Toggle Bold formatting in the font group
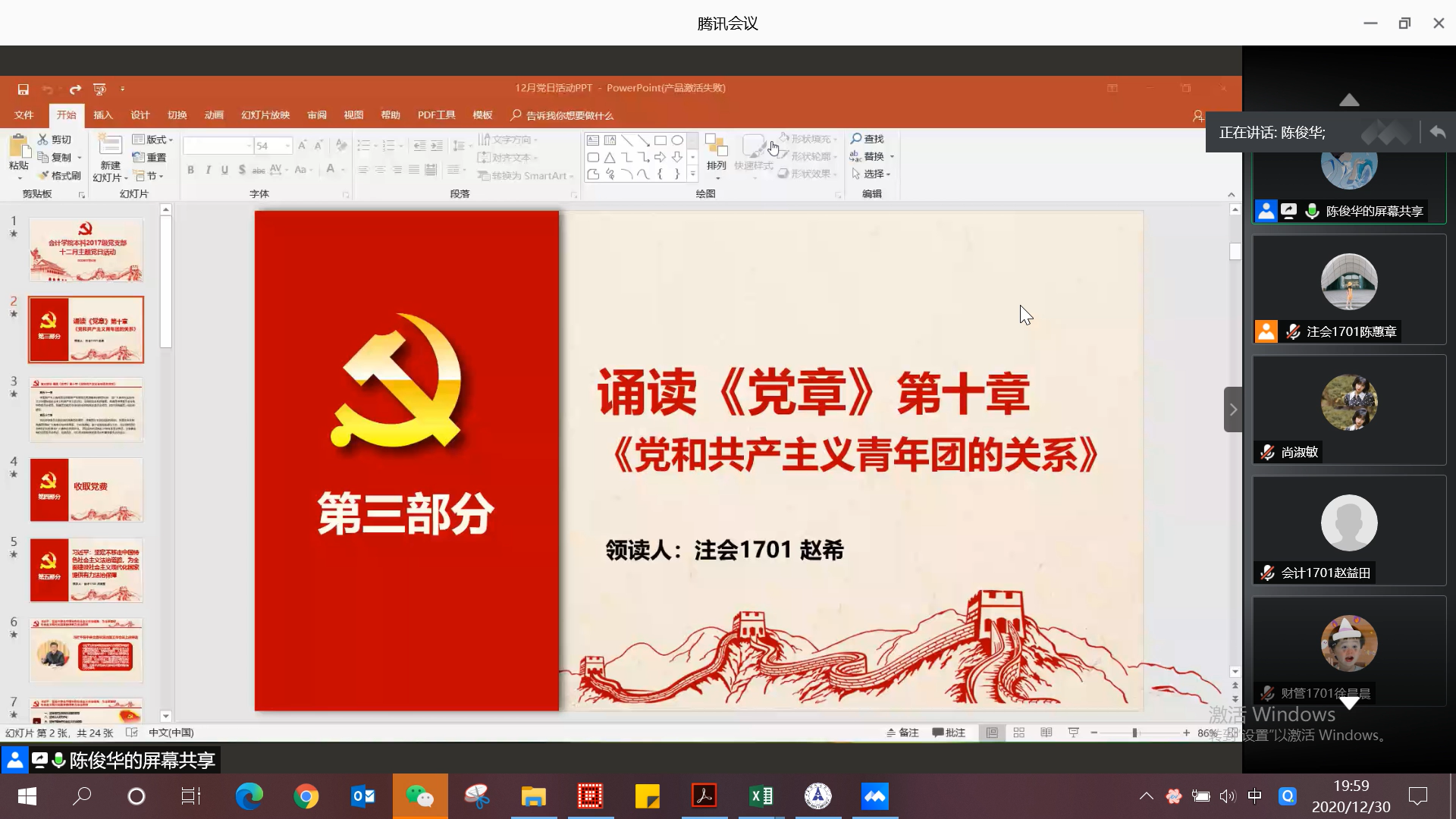Screen dimensions: 1456x819 (x=190, y=170)
